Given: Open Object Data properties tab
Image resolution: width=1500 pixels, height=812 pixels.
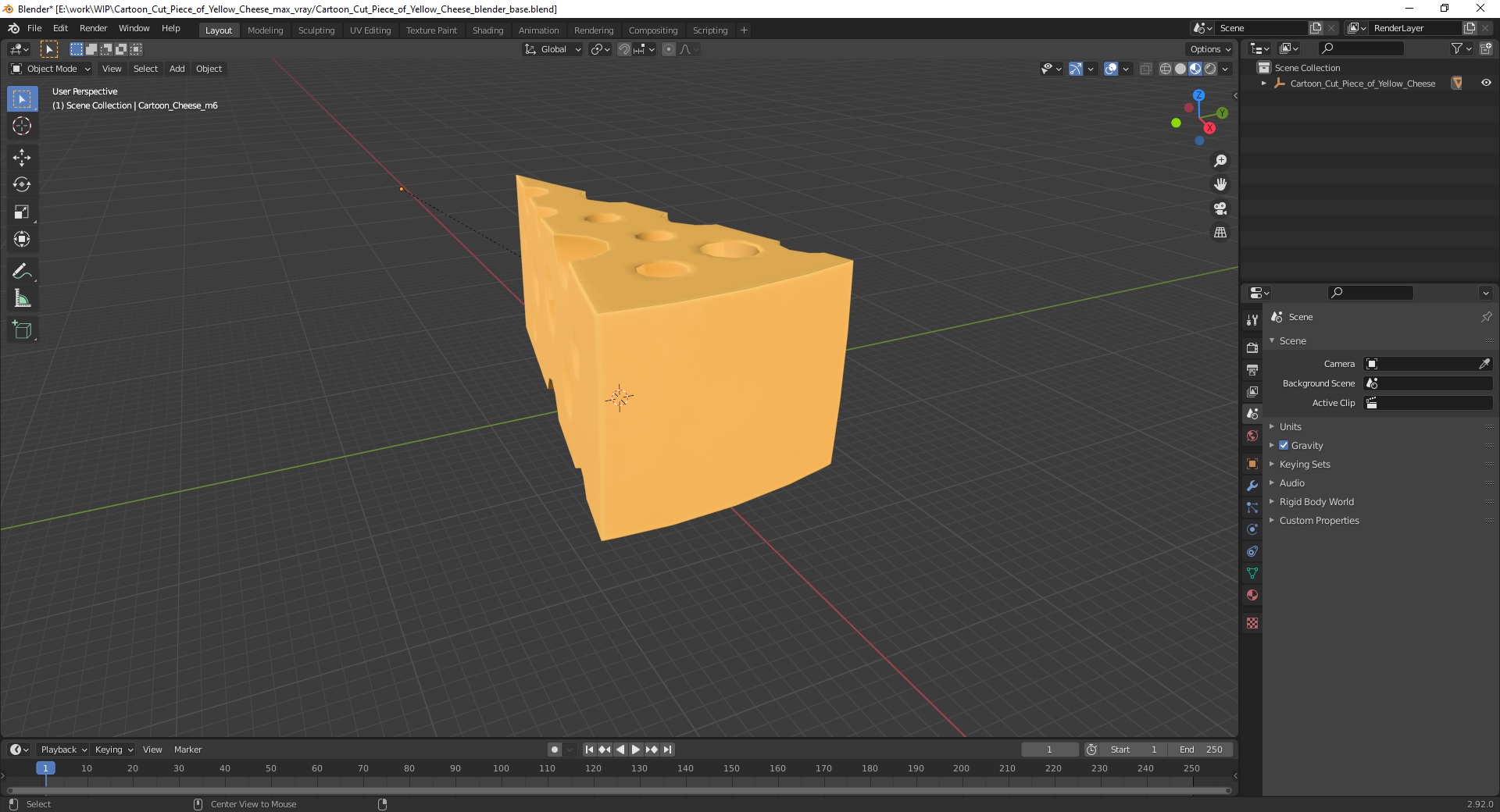Looking at the screenshot, I should (x=1252, y=573).
